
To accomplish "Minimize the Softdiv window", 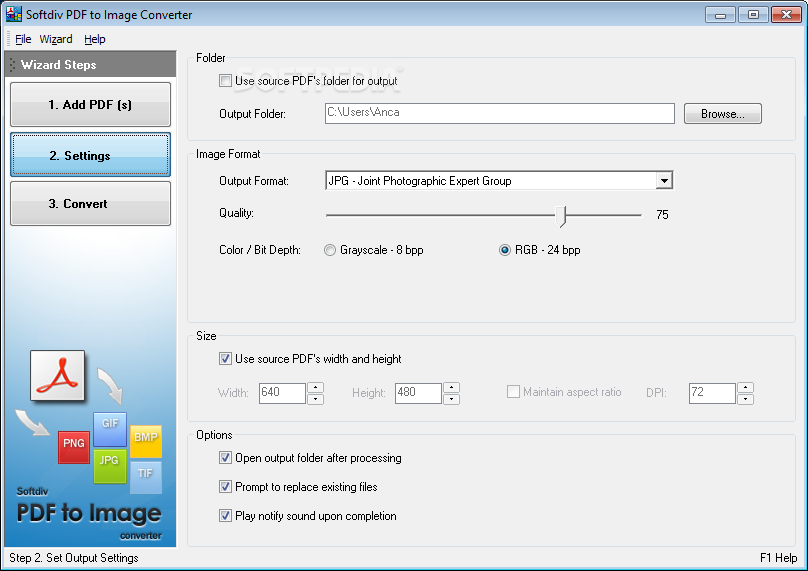I will (x=720, y=15).
